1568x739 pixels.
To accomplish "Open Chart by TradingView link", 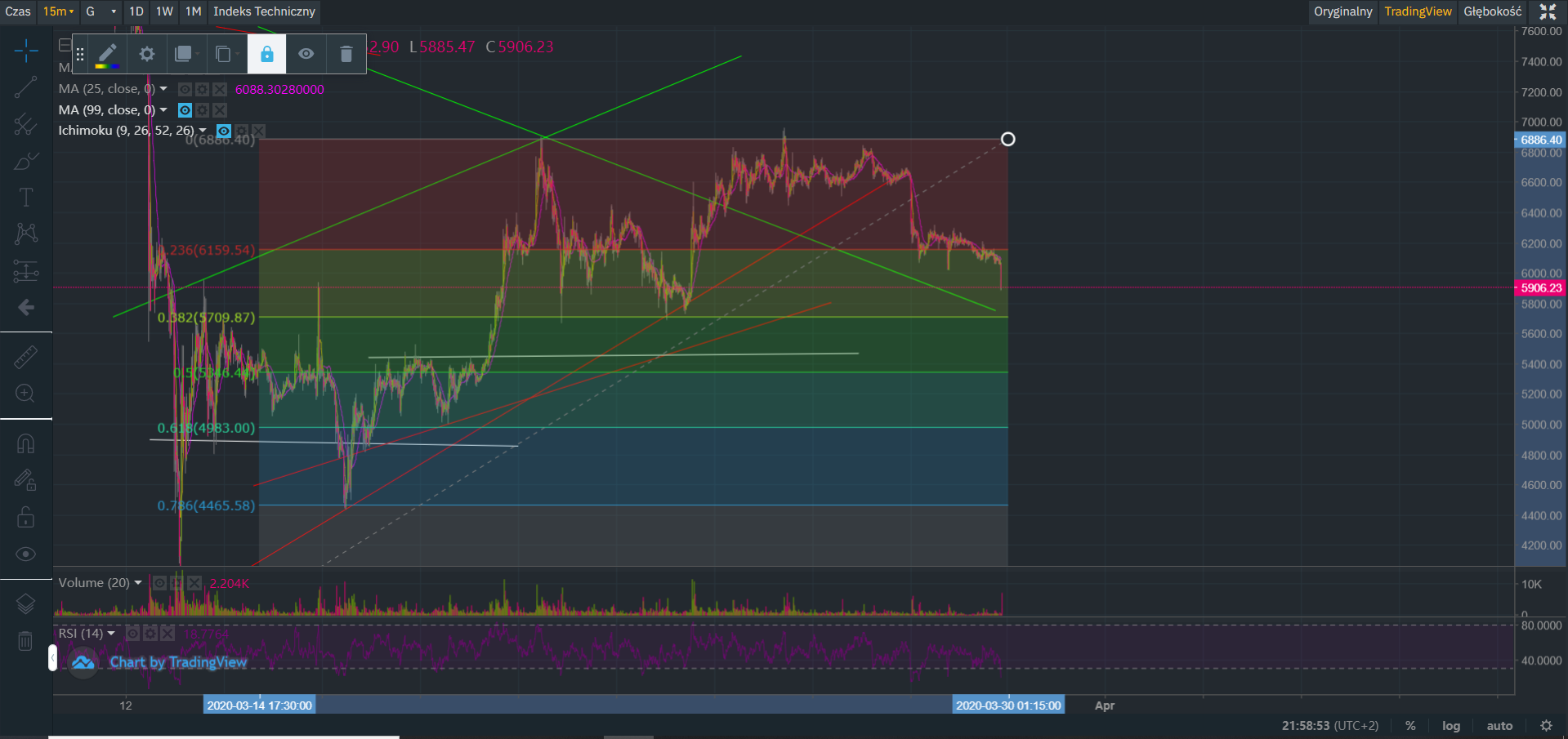I will point(178,662).
